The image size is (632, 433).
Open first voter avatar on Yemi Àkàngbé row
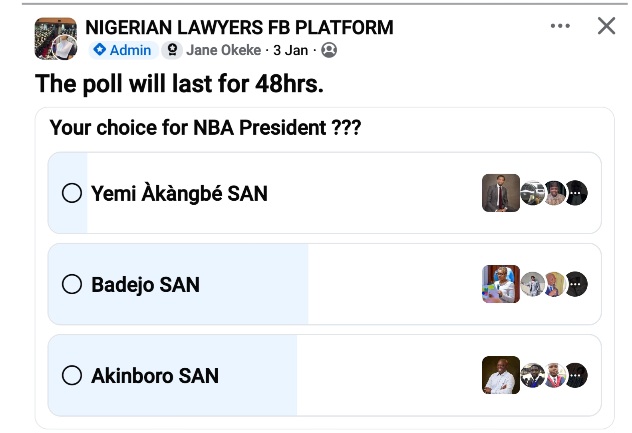coord(501,193)
